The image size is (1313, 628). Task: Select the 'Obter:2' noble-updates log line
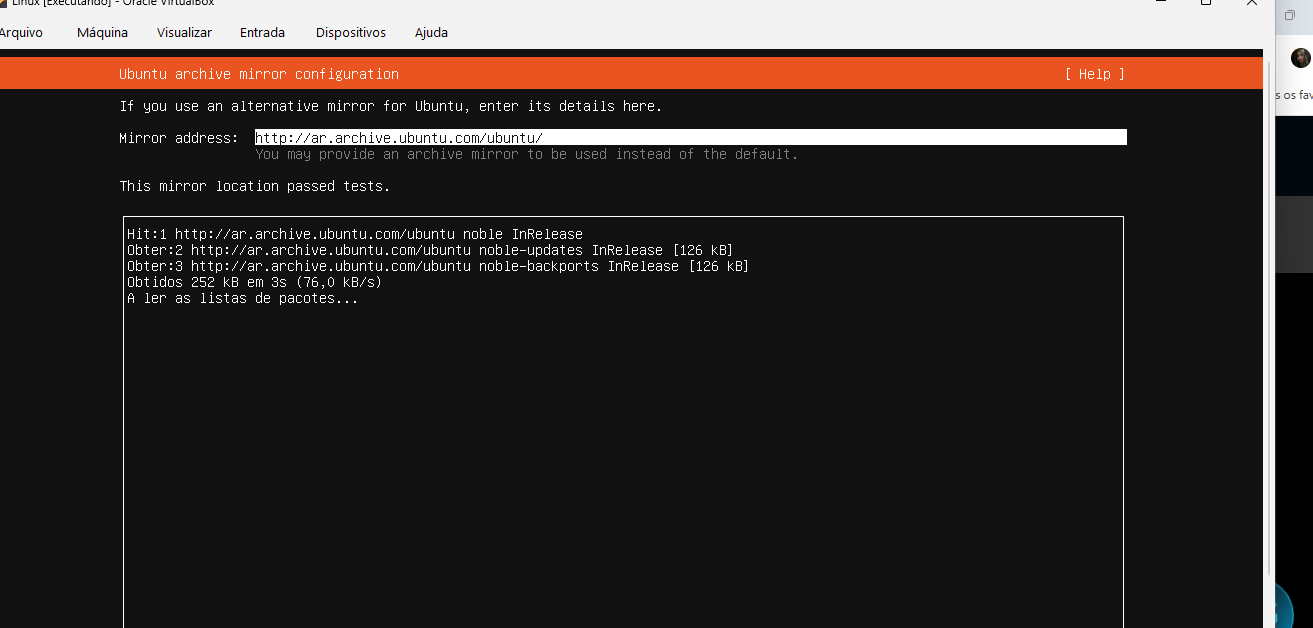(x=430, y=250)
